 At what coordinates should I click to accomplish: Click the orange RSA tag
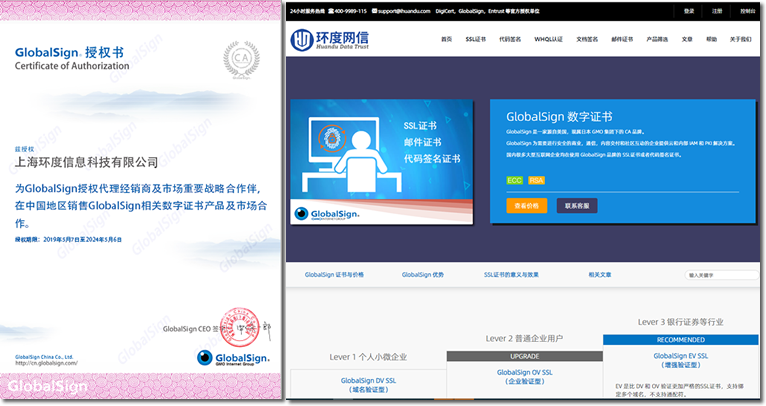(x=536, y=180)
